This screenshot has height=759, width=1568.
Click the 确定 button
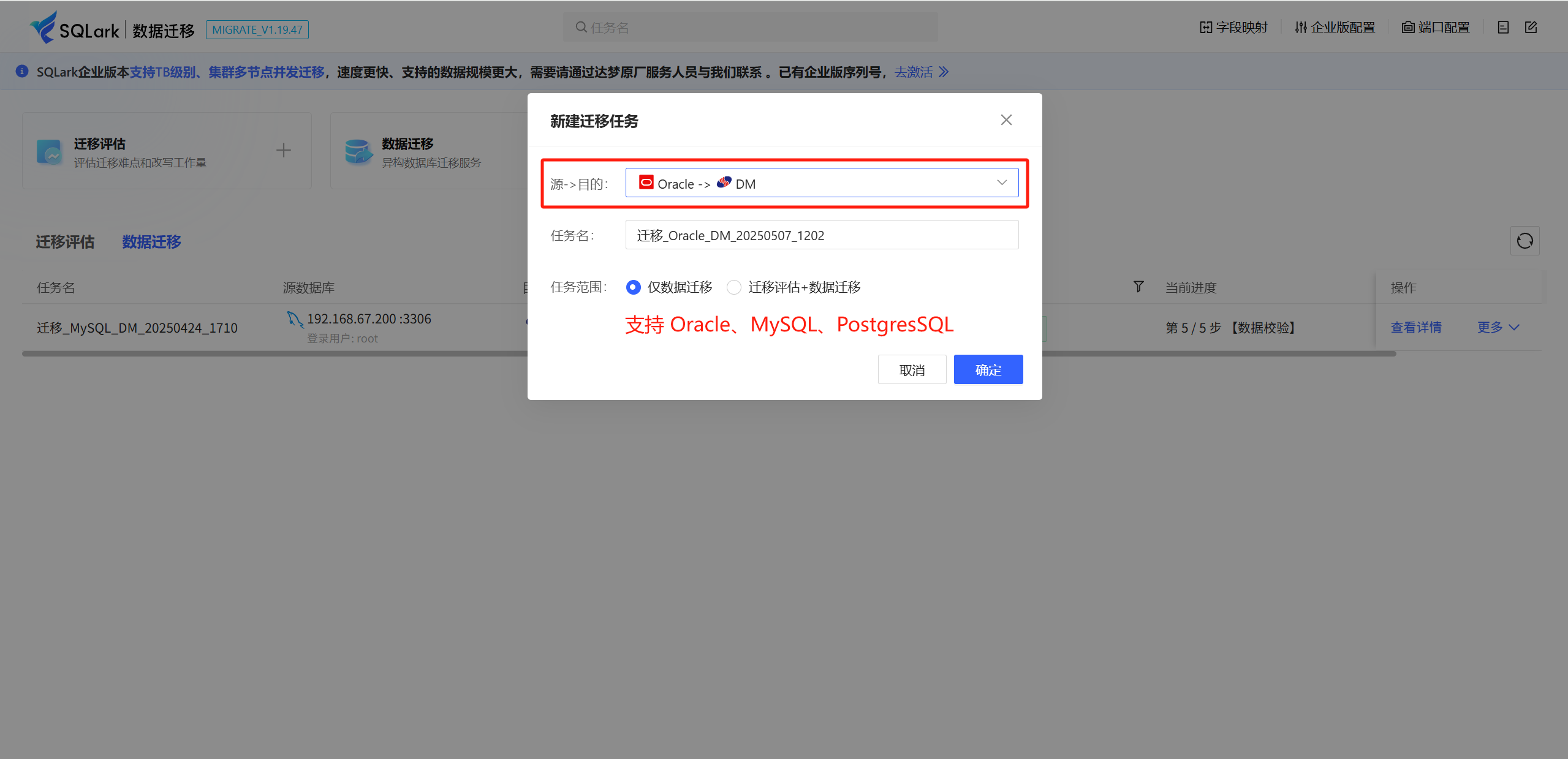click(x=988, y=370)
